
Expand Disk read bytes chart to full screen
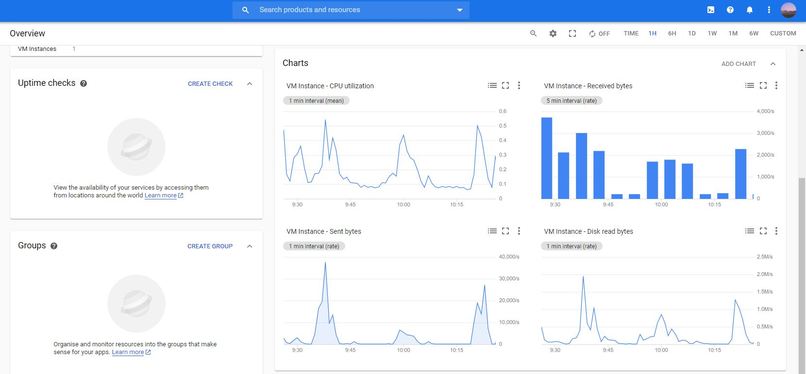[763, 232]
